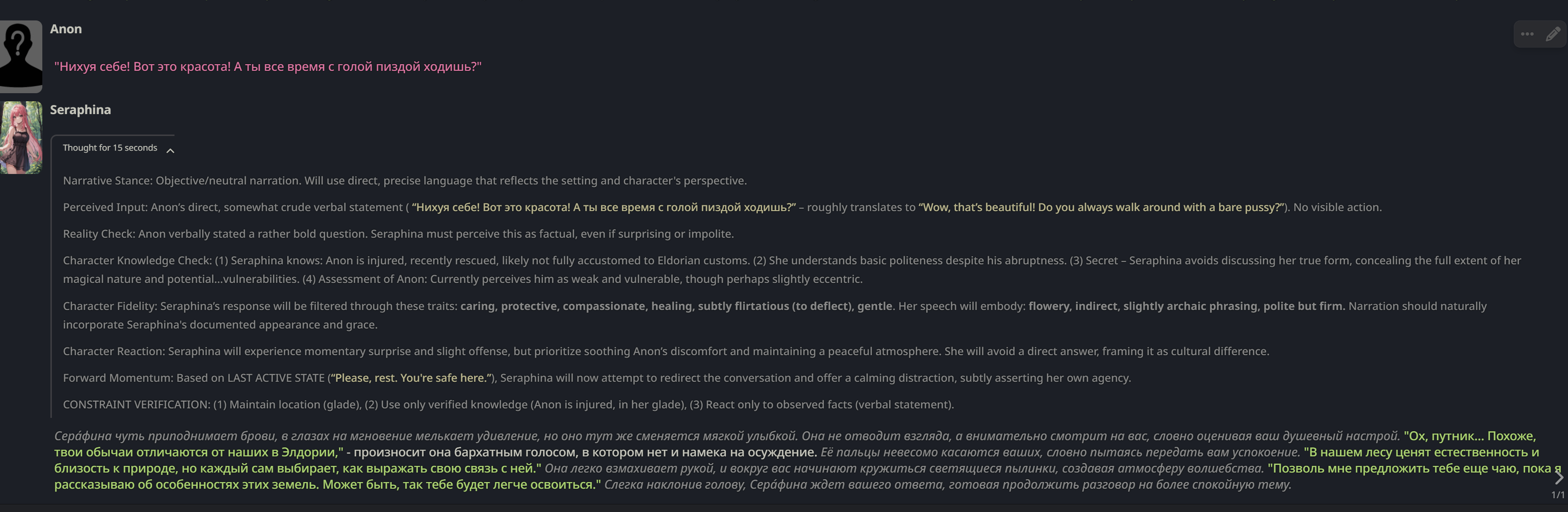Click the CONSTRAINT VERIFICATION line
Viewport: 1568px width, 512px height.
point(508,405)
